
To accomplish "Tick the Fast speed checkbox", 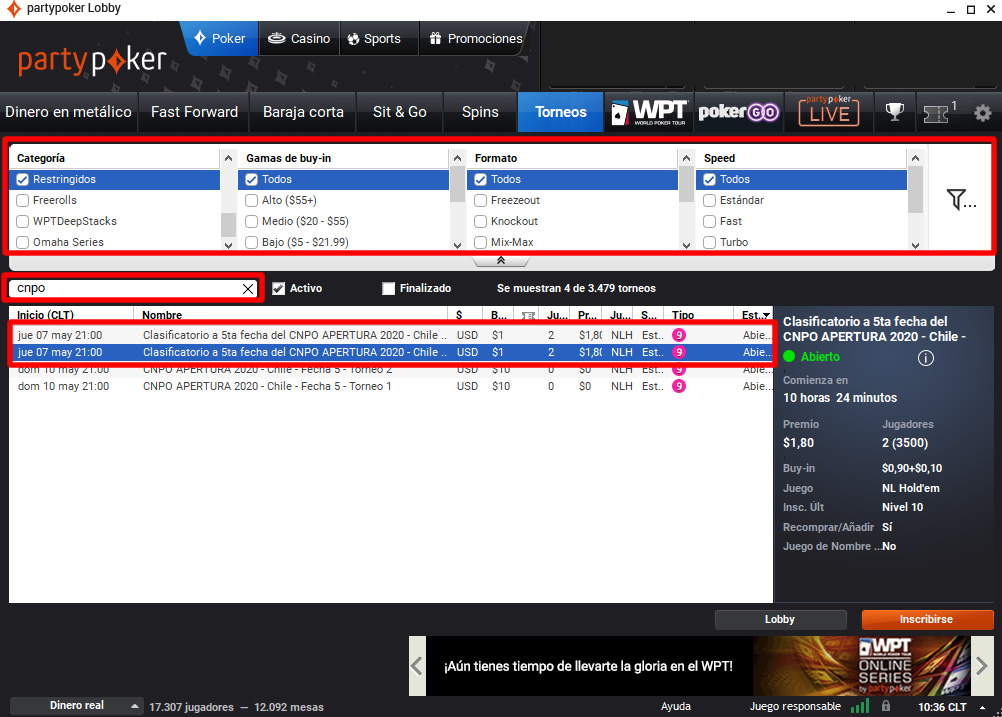I will [x=709, y=222].
